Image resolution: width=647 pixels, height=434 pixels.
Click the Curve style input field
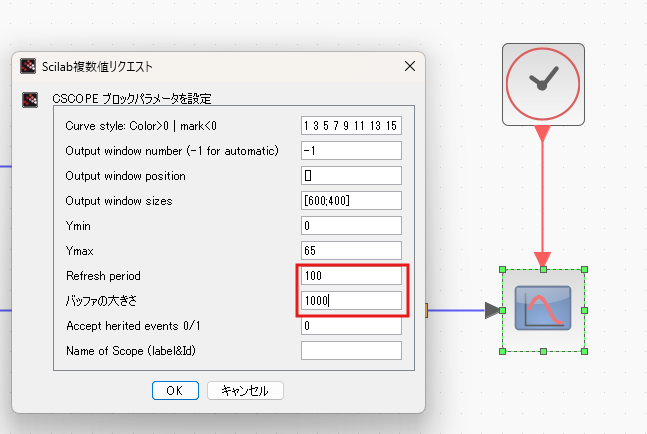click(350, 125)
